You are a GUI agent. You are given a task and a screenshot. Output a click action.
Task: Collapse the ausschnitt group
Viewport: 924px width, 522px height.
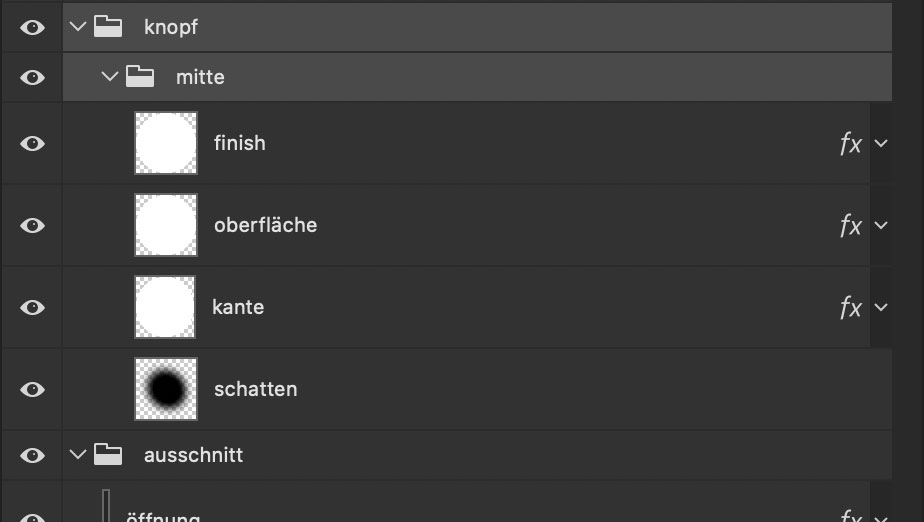coord(78,454)
